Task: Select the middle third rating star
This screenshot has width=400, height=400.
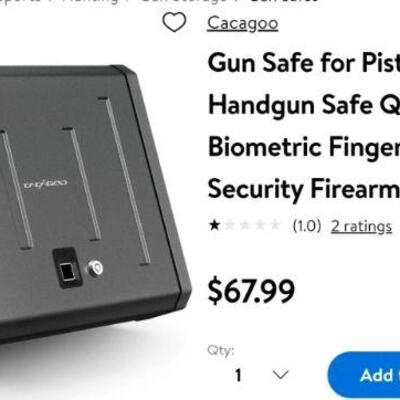Action: [x=245, y=226]
